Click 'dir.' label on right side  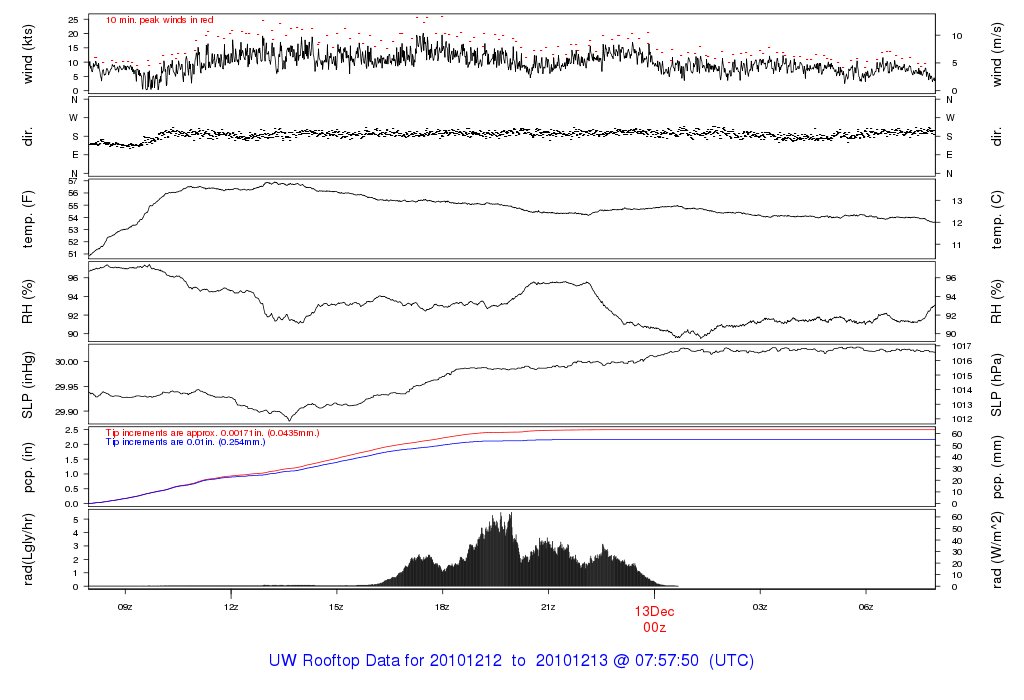[x=997, y=137]
